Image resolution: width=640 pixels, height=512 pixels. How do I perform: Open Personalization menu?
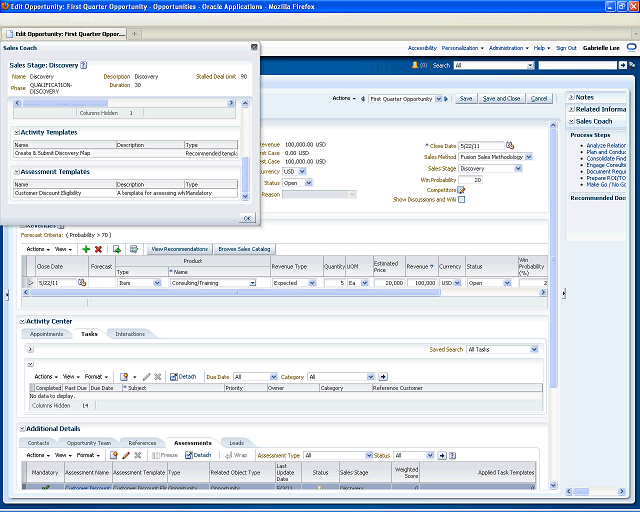click(462, 48)
